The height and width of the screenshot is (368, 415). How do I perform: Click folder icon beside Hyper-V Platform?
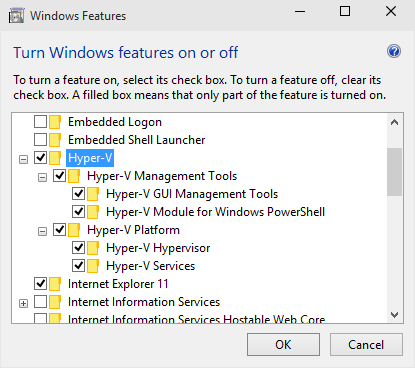tap(74, 230)
